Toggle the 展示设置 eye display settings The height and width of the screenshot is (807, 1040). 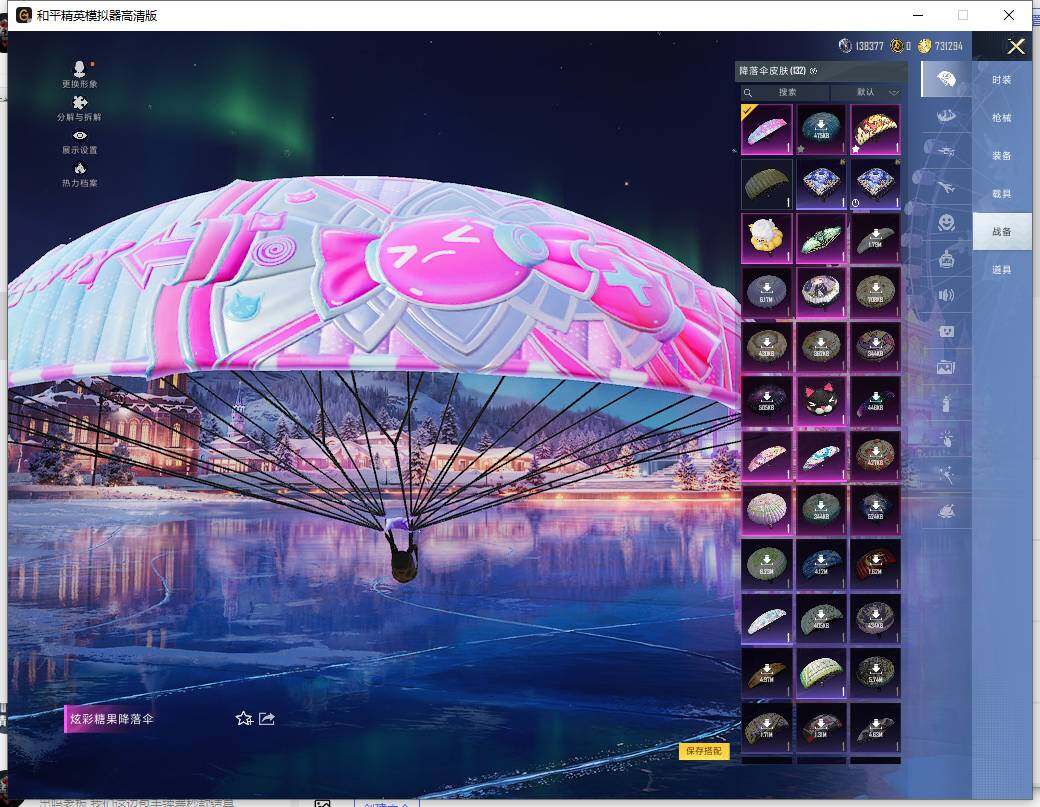coord(80,142)
